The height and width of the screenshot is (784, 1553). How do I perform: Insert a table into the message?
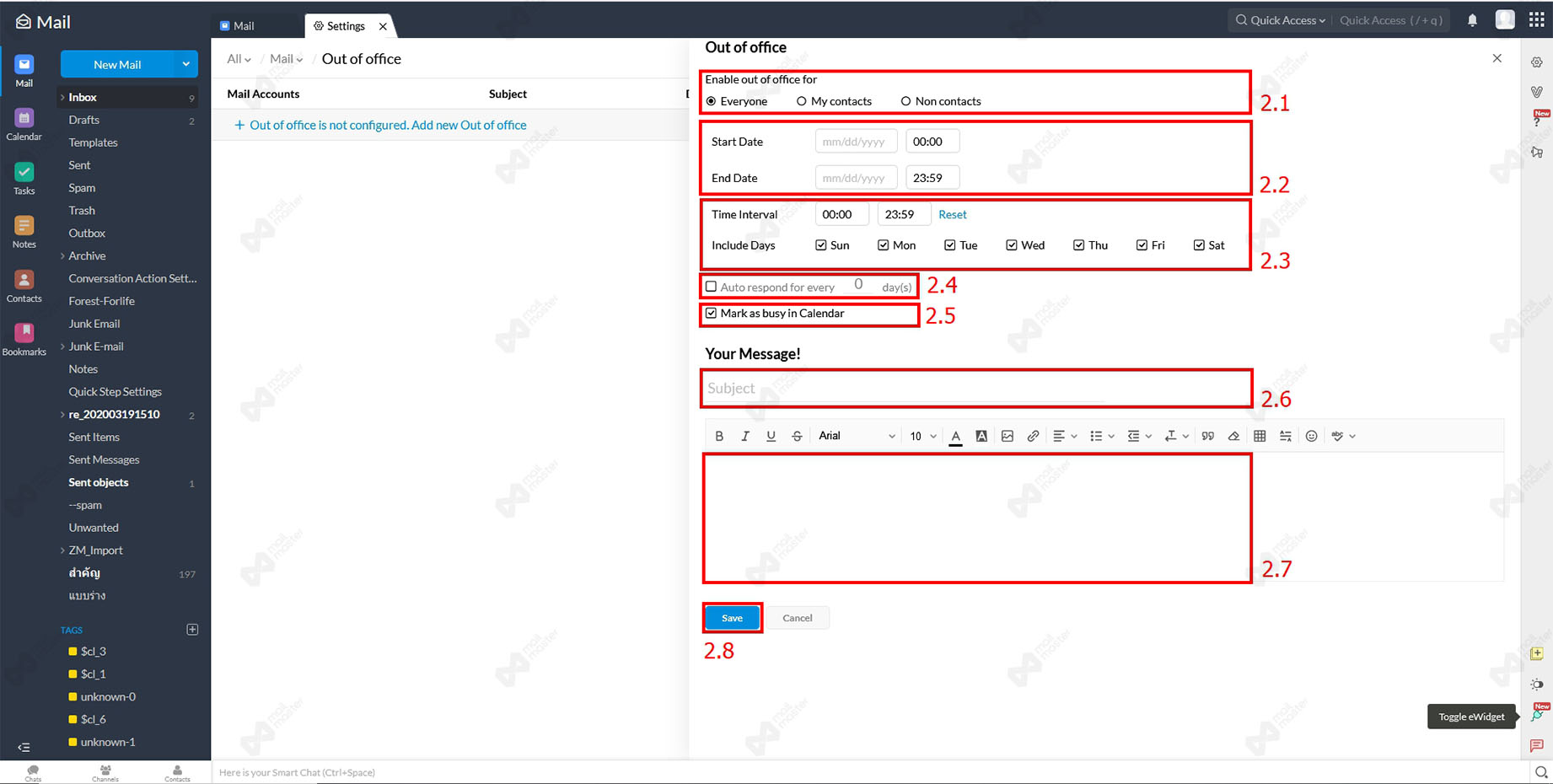tap(1260, 436)
